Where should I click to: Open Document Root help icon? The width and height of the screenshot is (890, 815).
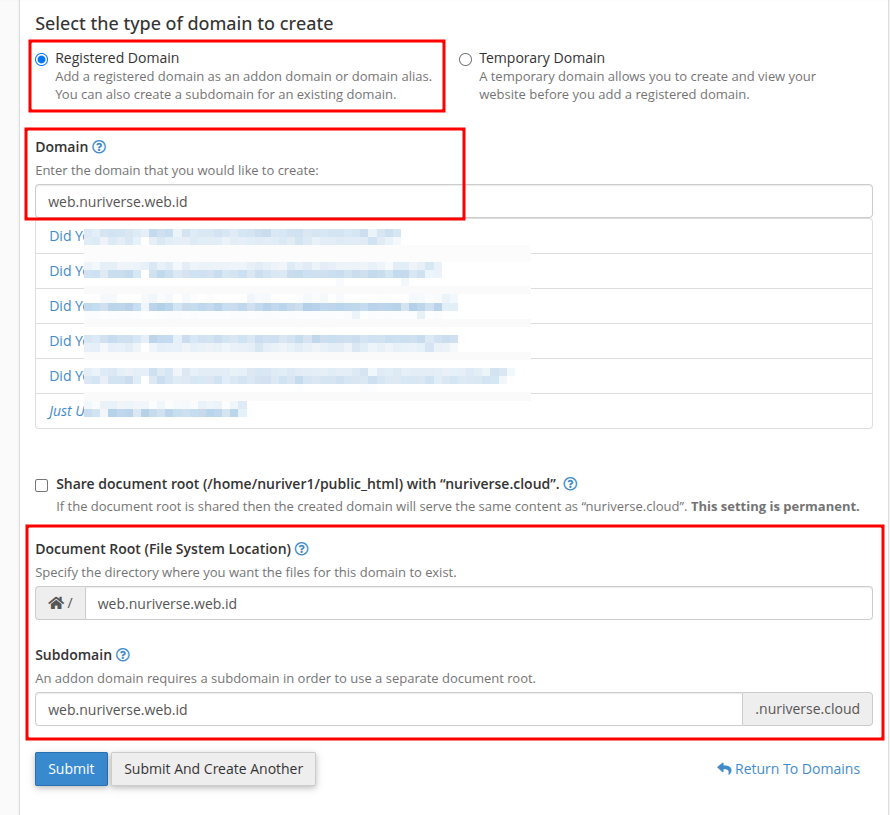point(301,549)
